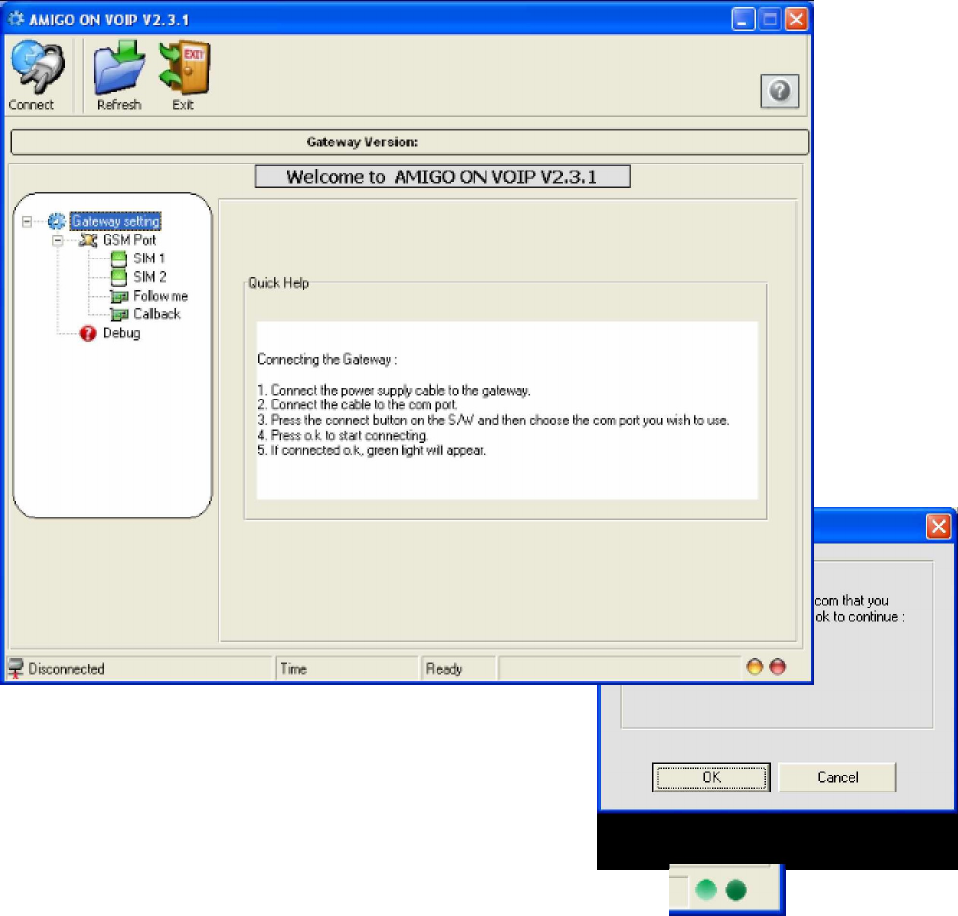958x916 pixels.
Task: Click the Gateway setting gear icon
Action: coord(57,221)
